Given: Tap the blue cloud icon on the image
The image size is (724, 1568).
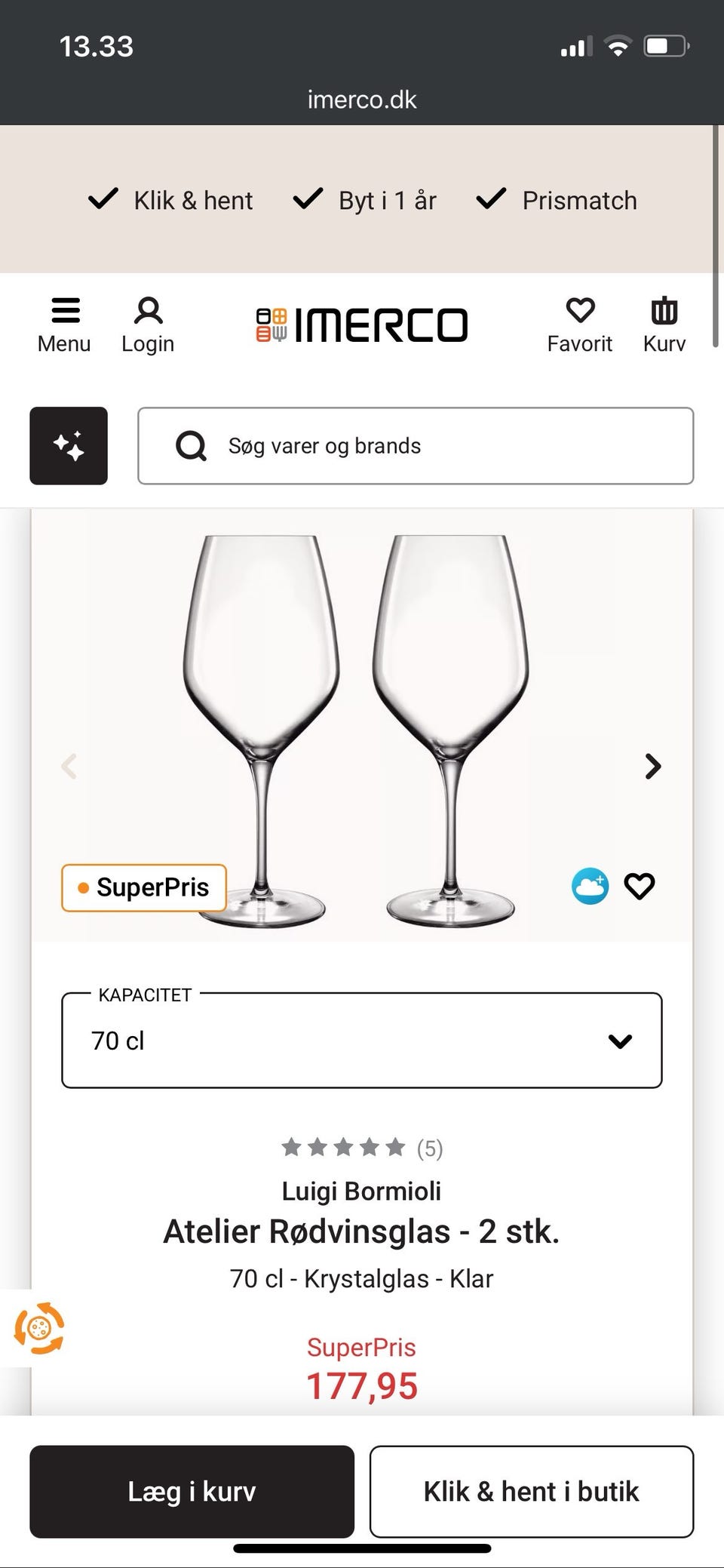Looking at the screenshot, I should coord(590,886).
